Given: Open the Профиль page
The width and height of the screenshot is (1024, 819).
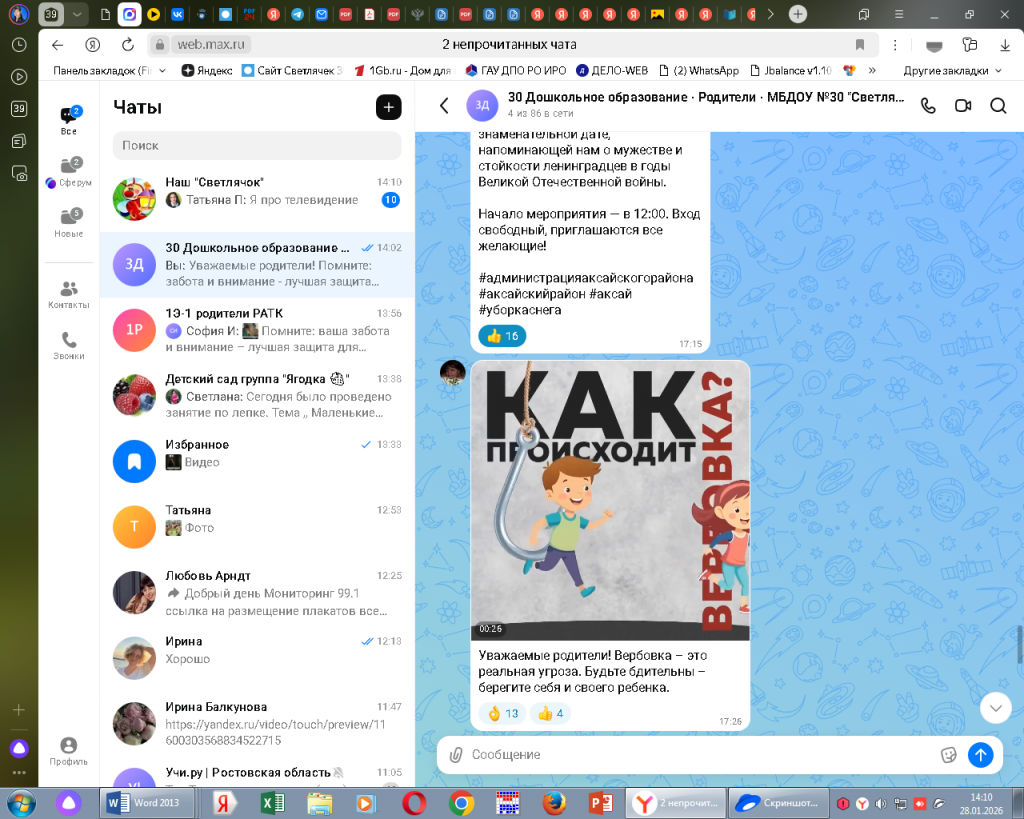Looking at the screenshot, I should pos(69,751).
